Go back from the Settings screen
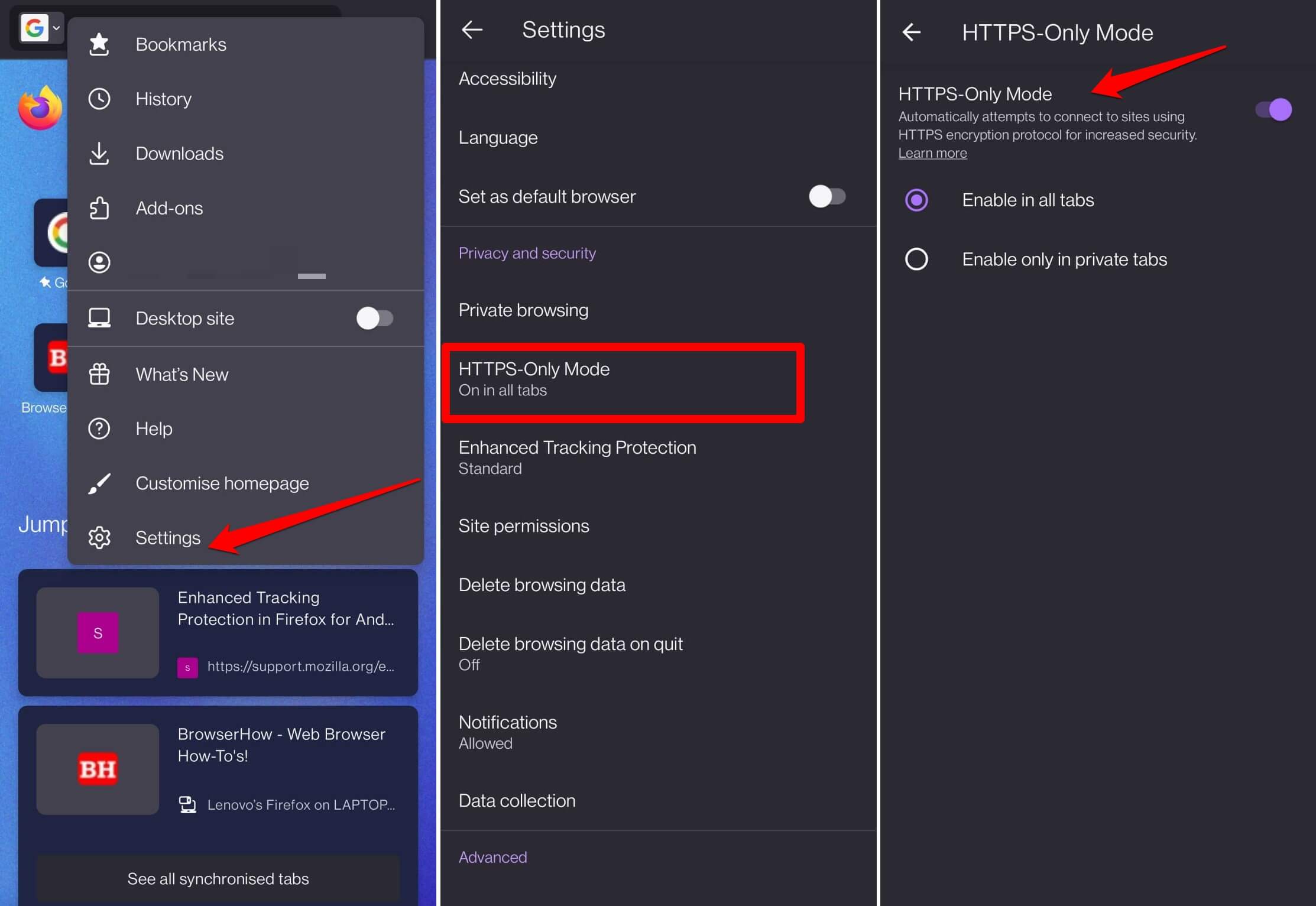 (472, 30)
